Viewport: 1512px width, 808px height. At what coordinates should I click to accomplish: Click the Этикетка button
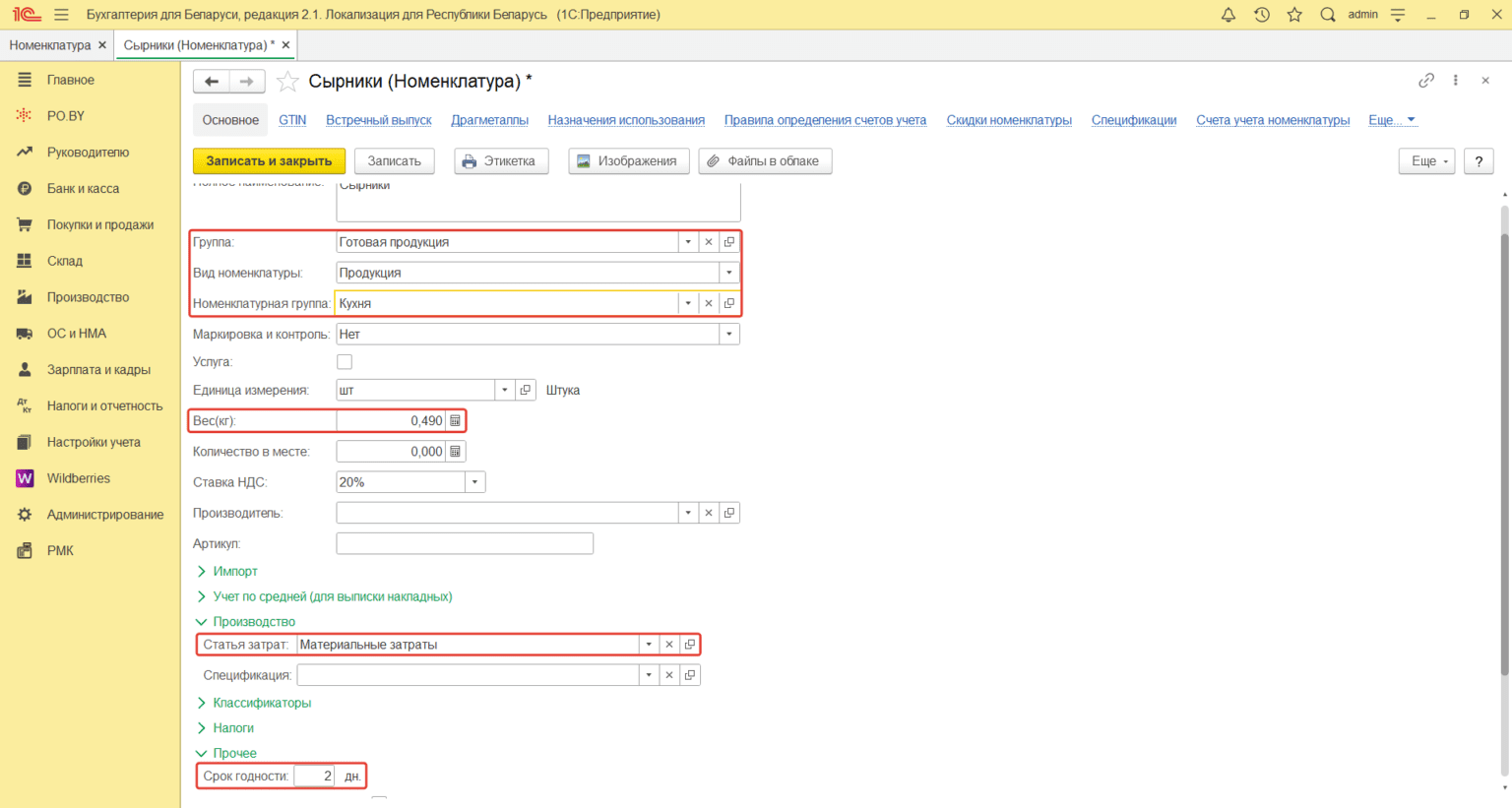pos(500,161)
